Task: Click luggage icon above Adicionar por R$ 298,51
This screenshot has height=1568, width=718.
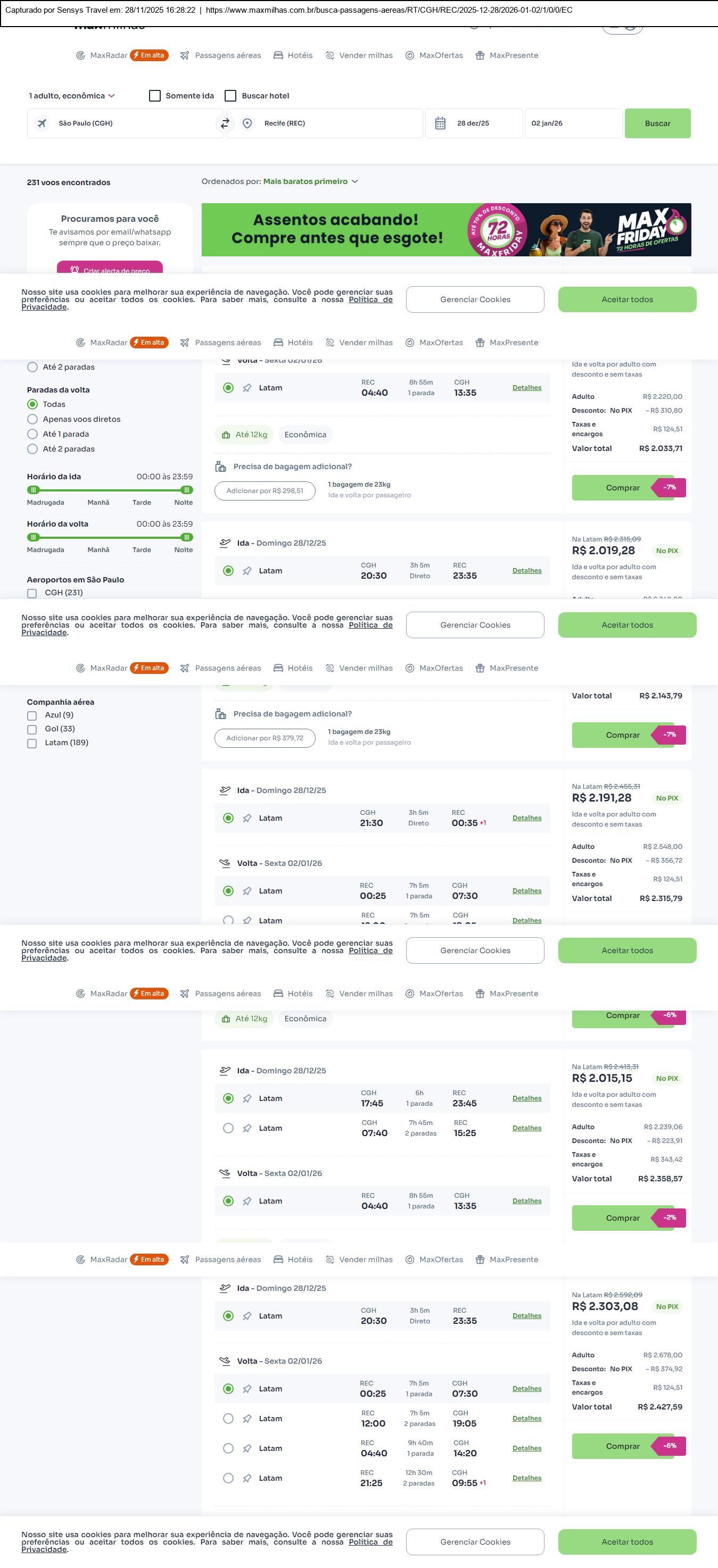Action: tap(220, 467)
